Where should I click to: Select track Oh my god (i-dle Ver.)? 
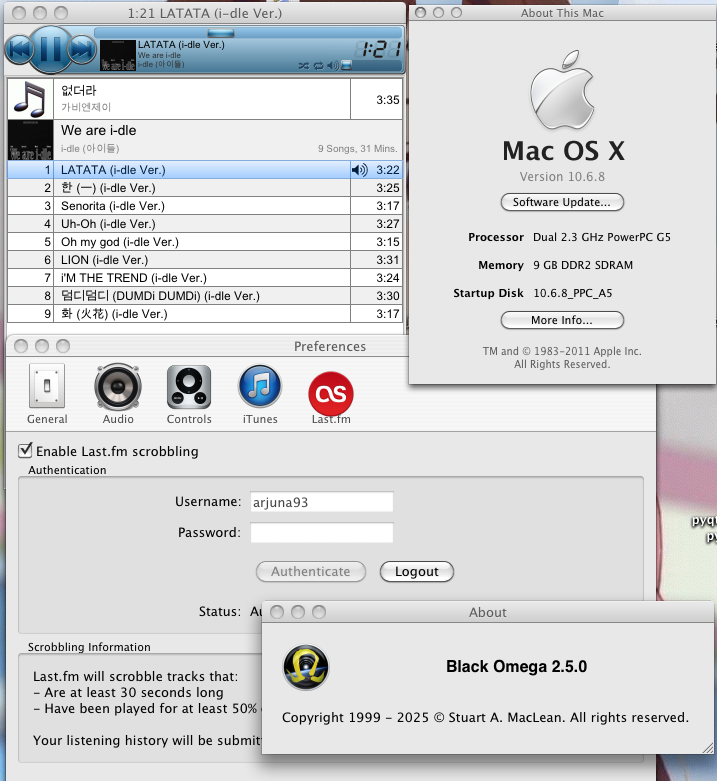[205, 242]
